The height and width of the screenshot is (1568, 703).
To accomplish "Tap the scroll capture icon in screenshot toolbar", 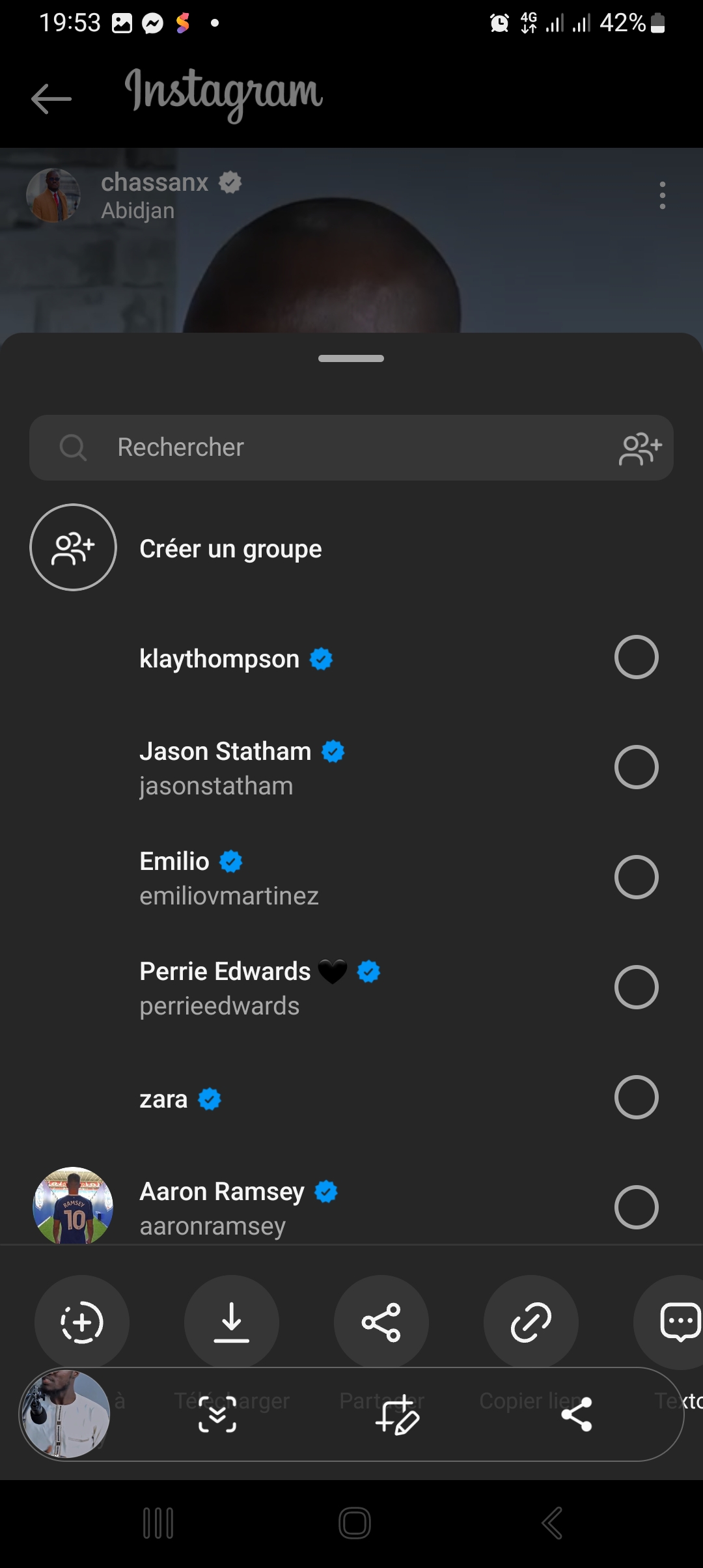I will (217, 1414).
